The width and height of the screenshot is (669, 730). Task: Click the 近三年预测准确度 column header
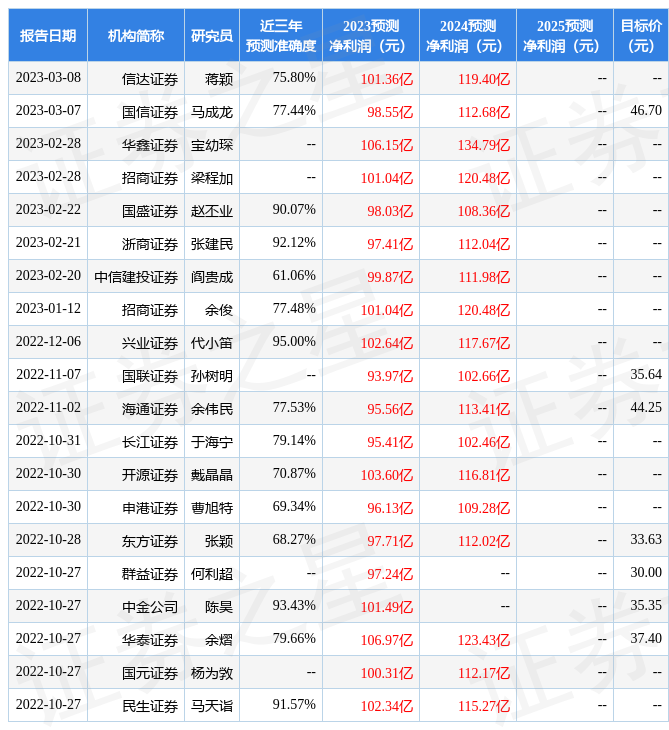coord(280,35)
